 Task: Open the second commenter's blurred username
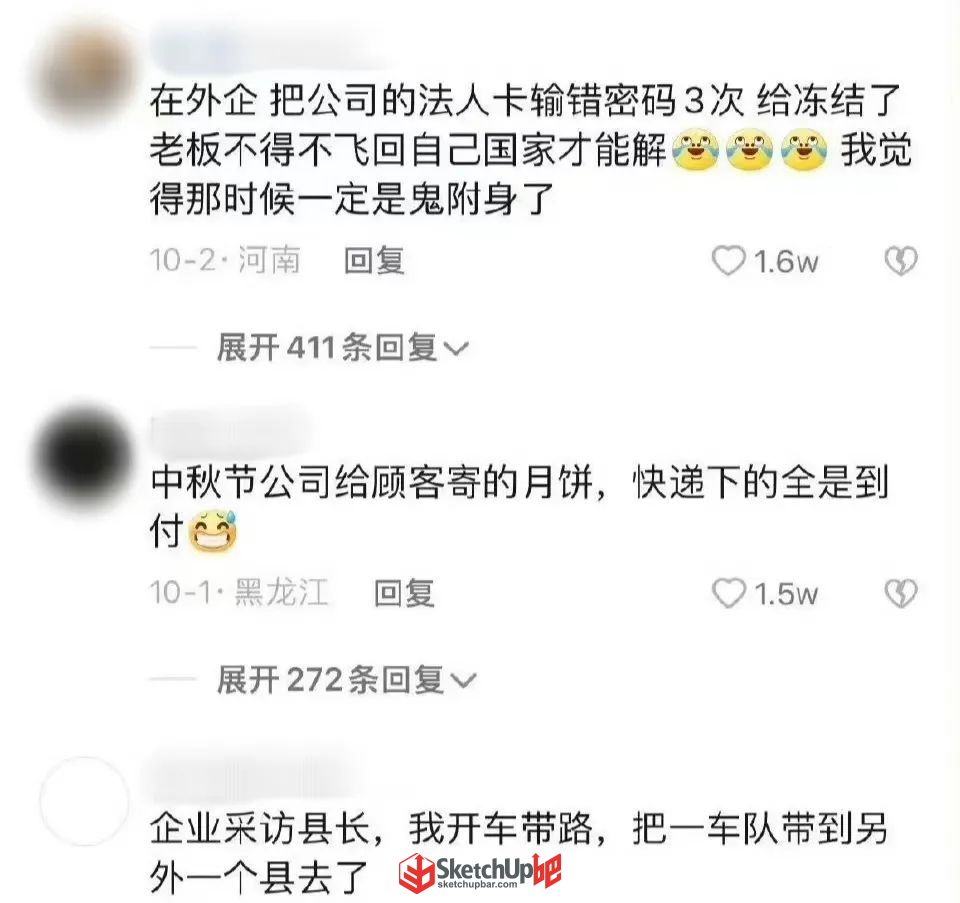tap(230, 432)
